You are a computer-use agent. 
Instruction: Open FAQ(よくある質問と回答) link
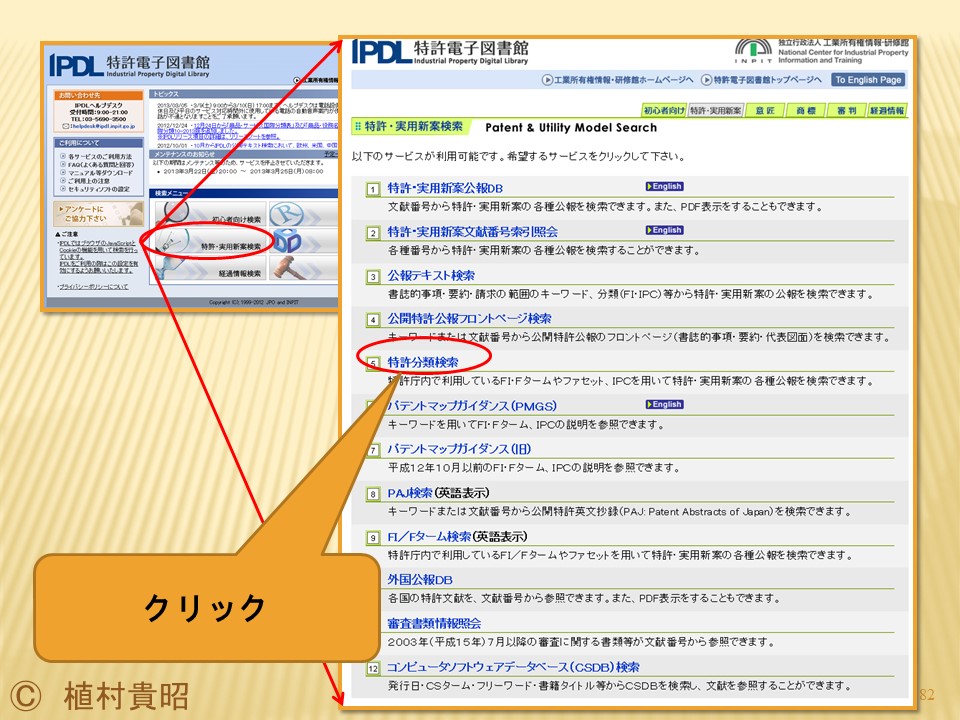tap(101, 165)
